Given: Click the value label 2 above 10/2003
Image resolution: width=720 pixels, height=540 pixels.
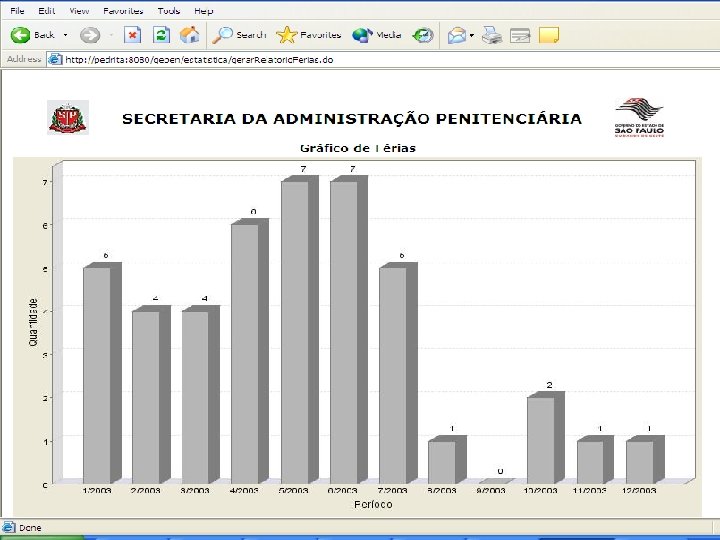Looking at the screenshot, I should tap(550, 385).
